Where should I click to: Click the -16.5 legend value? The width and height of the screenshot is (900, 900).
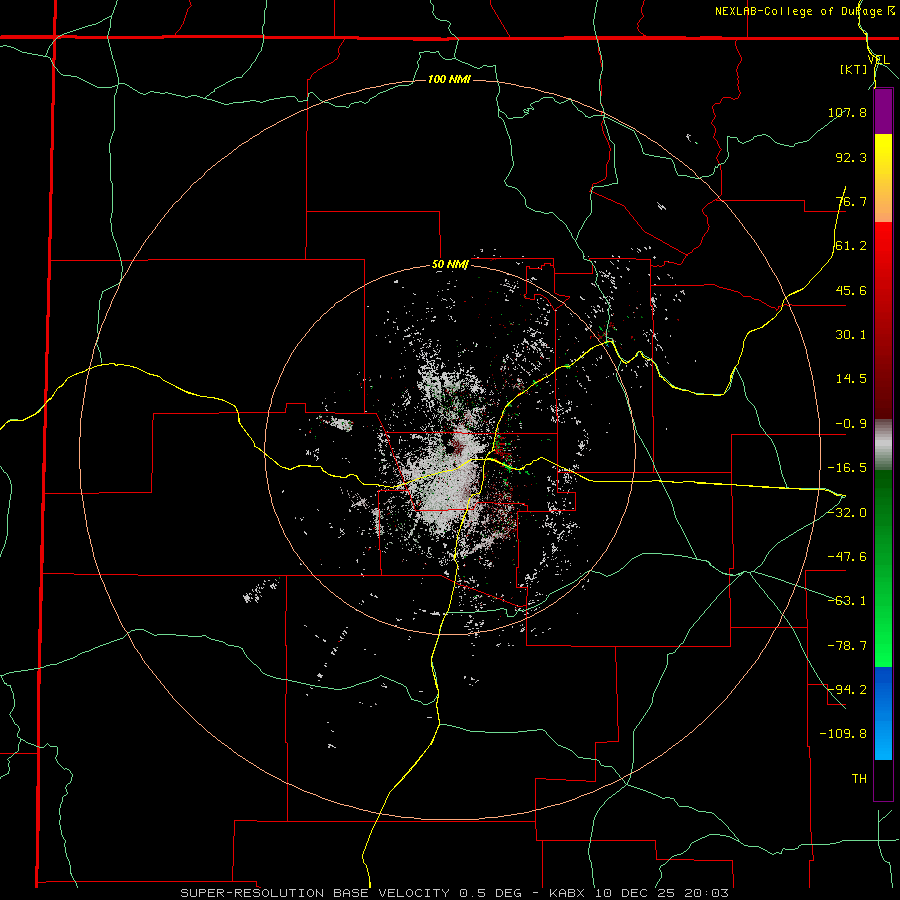tap(847, 468)
